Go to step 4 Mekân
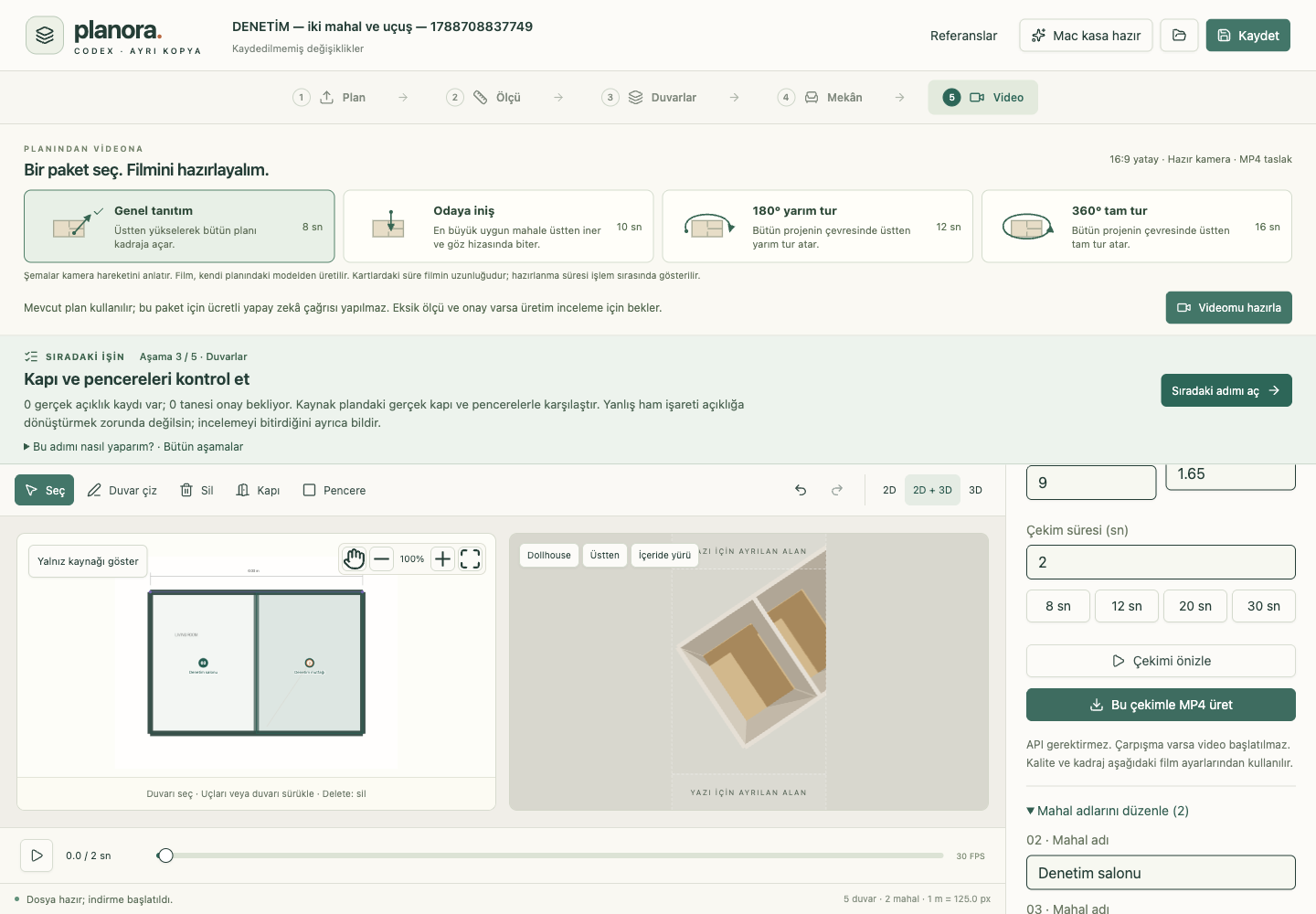 pyautogui.click(x=821, y=97)
